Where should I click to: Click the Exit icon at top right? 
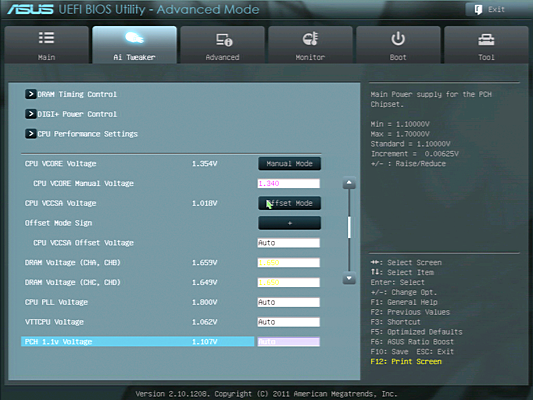coord(478,10)
